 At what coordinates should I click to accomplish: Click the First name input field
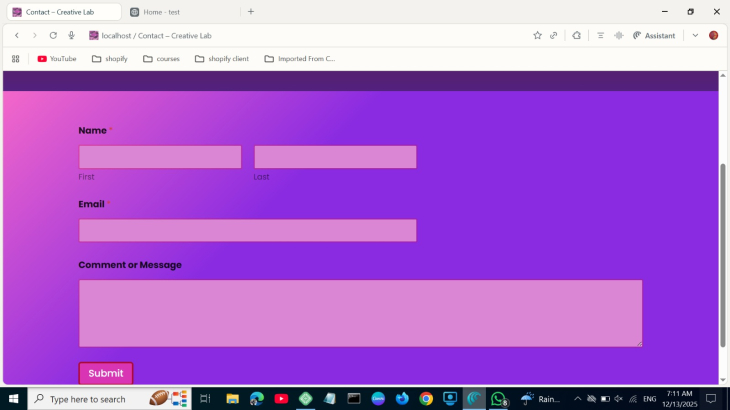[160, 157]
